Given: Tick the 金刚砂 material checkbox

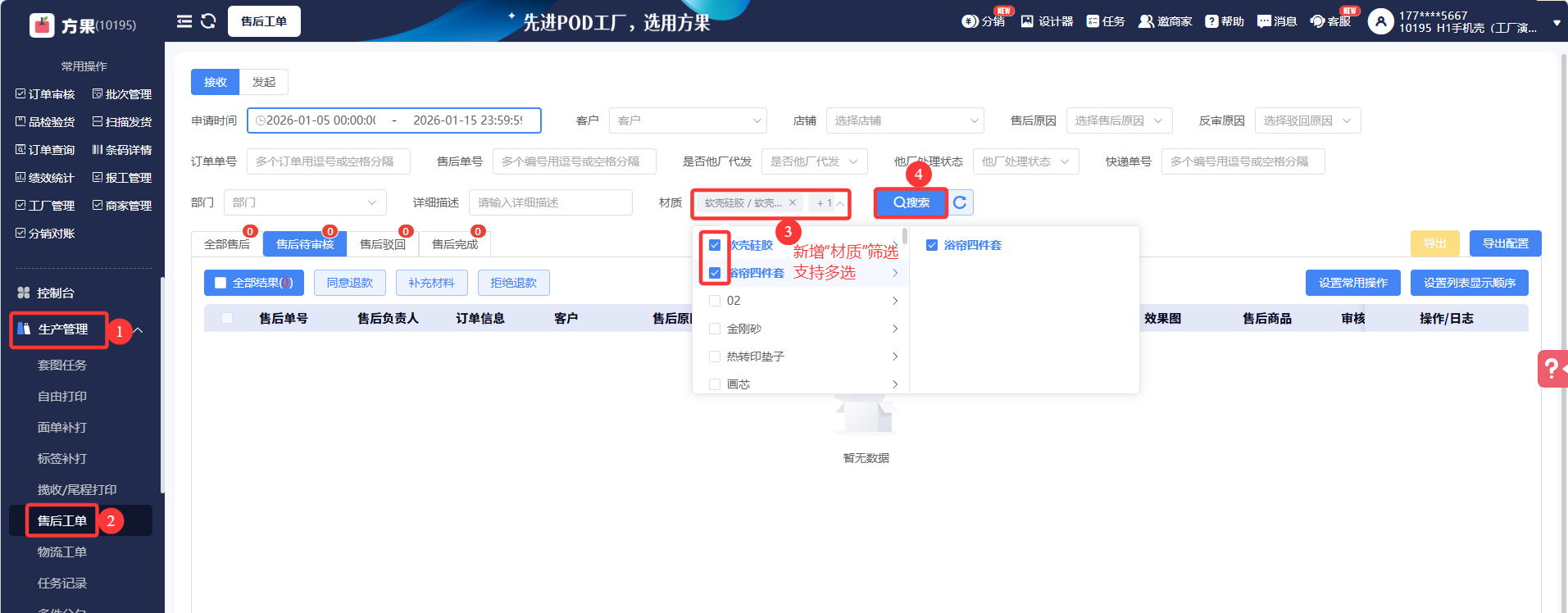Looking at the screenshot, I should (715, 329).
